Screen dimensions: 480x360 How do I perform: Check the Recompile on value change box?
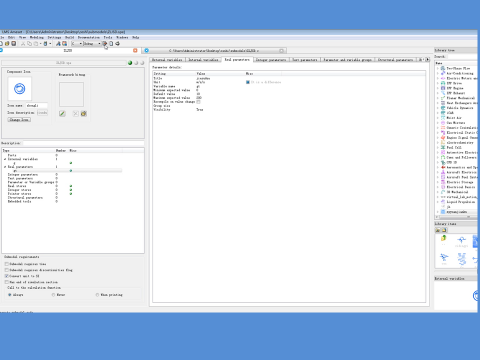click(x=198, y=102)
